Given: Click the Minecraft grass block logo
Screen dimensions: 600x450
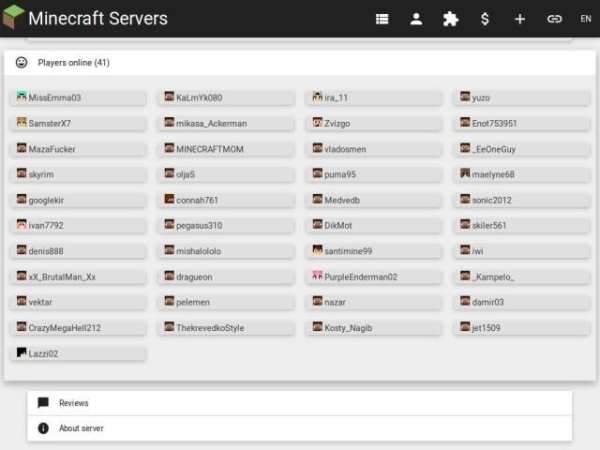Looking at the screenshot, I should 13,17.
